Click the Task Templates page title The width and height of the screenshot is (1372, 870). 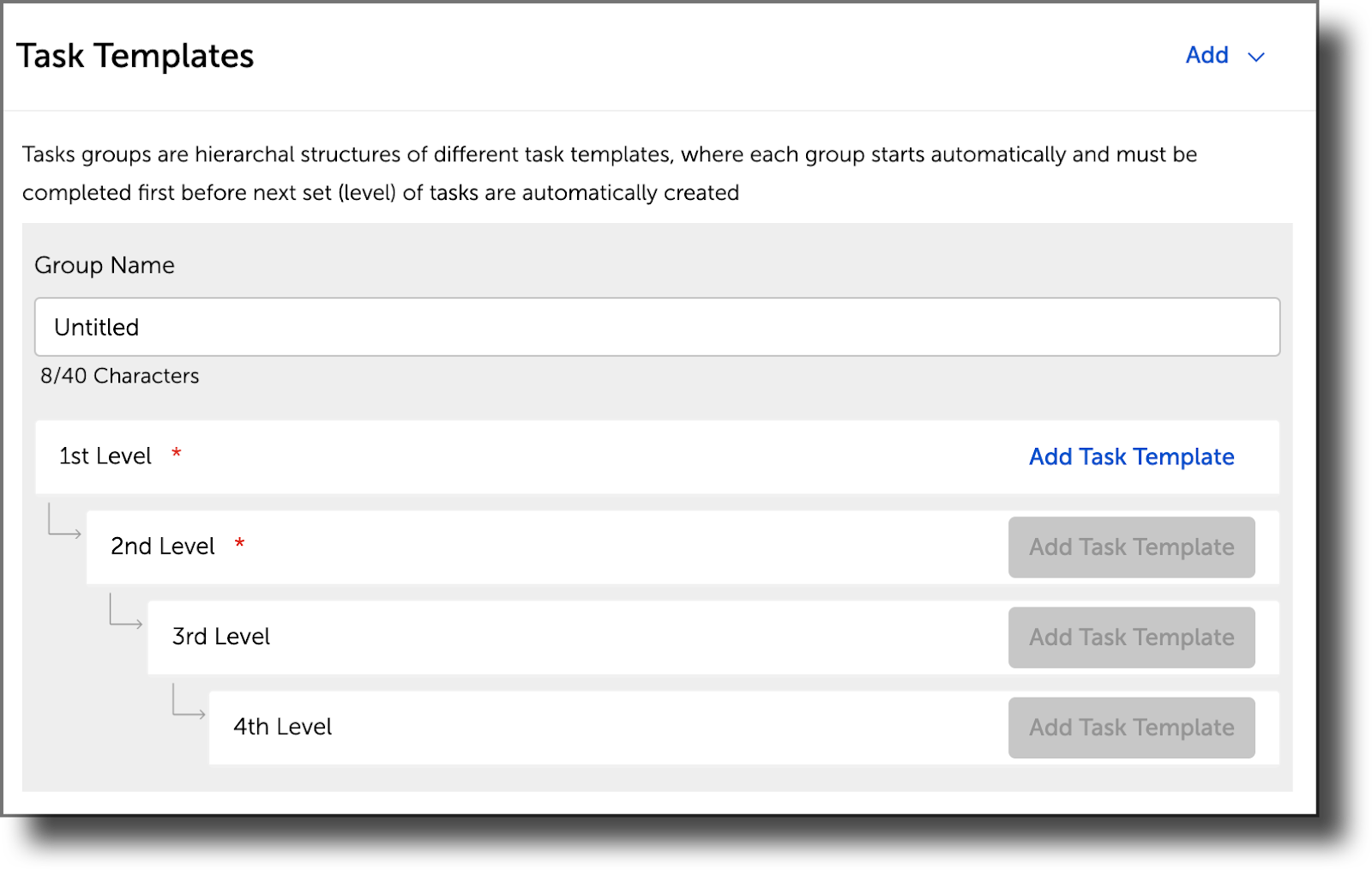136,55
